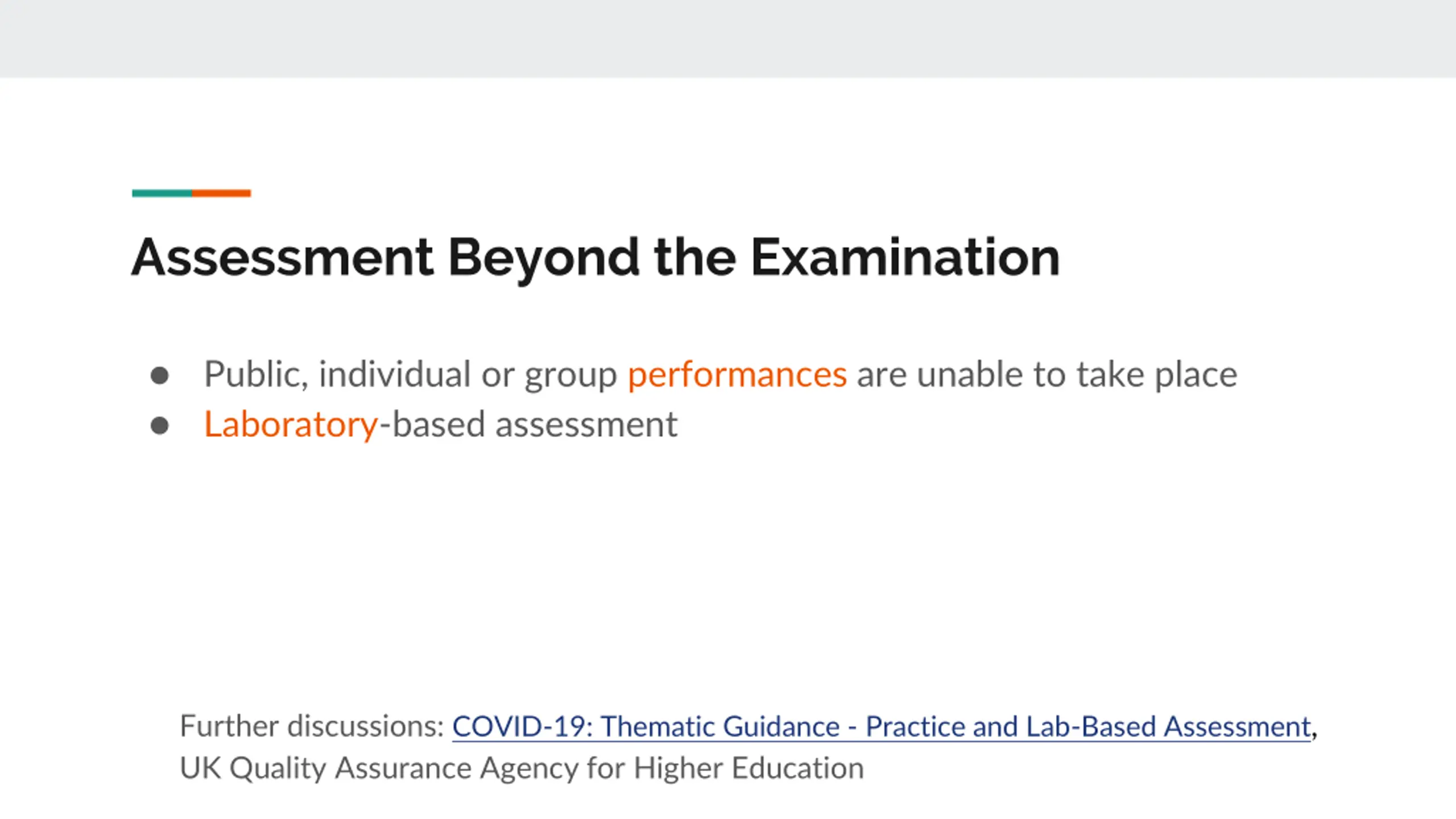Click the '-based assessment' text
Viewport: 1456px width, 819px height.
tap(529, 424)
